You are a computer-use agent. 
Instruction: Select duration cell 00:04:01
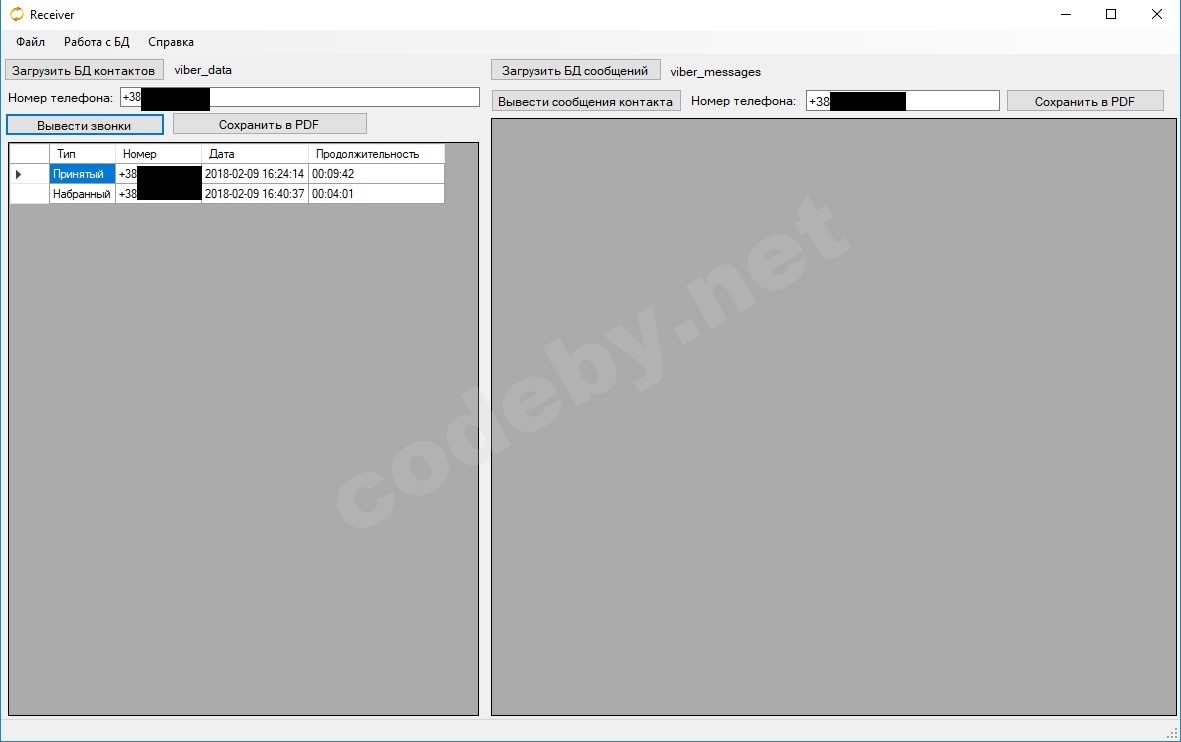pos(376,194)
